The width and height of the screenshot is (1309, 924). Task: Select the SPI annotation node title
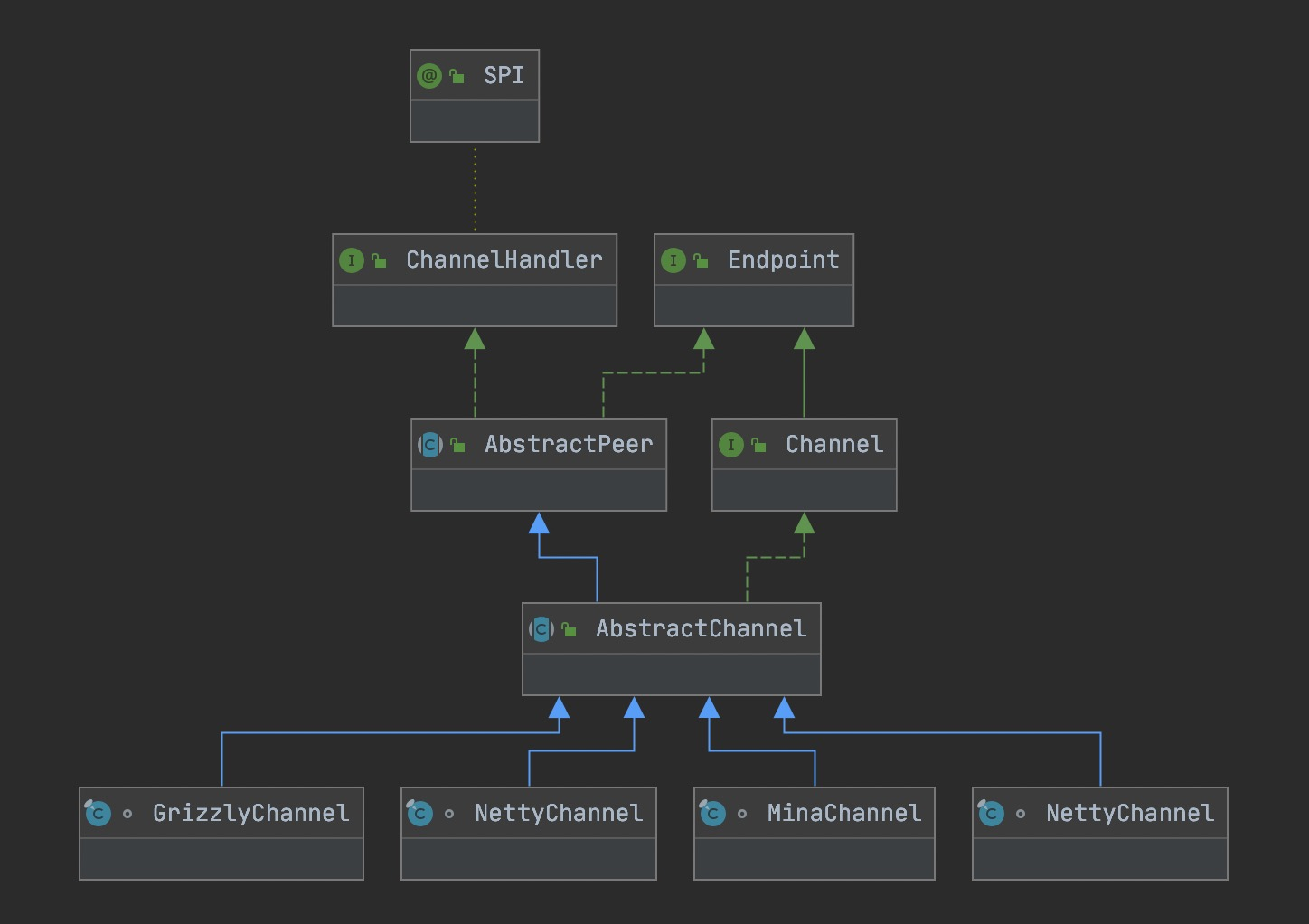click(x=504, y=76)
